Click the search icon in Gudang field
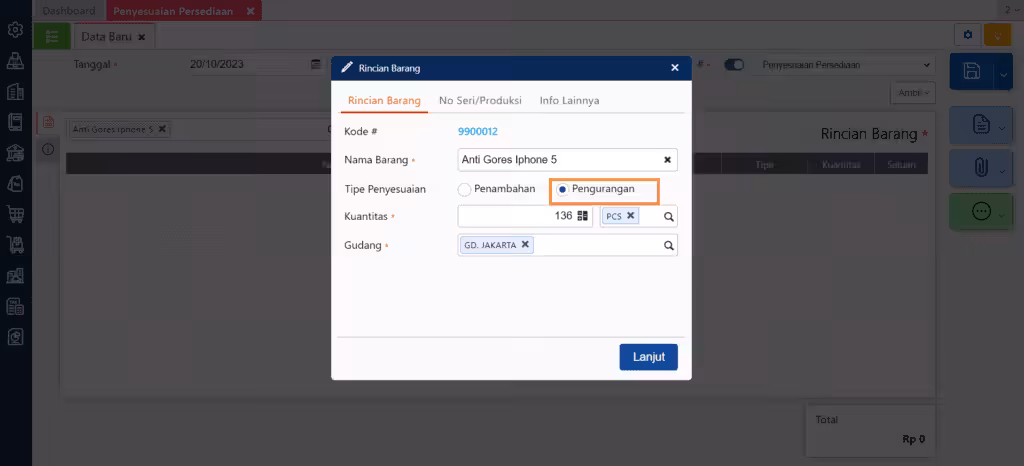This screenshot has height=466, width=1024. [x=669, y=245]
